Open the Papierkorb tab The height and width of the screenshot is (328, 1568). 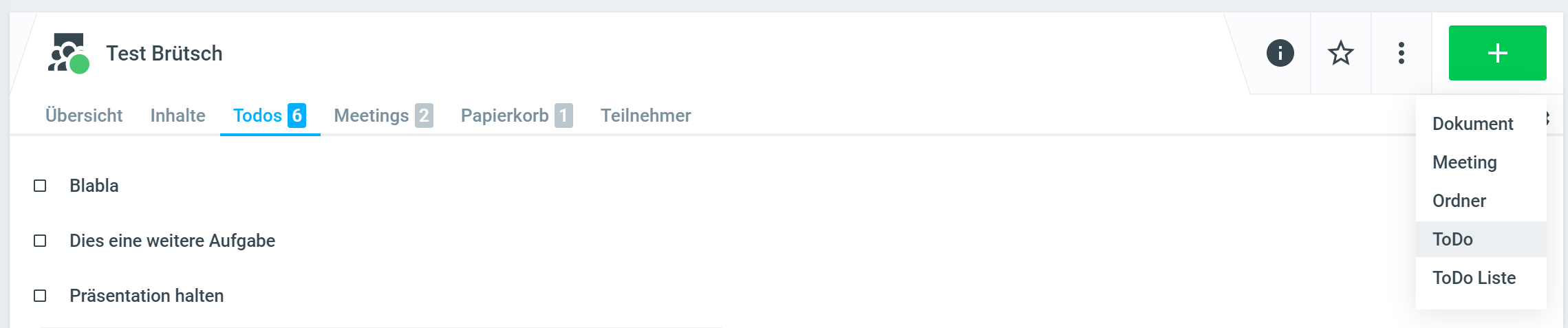tap(516, 116)
